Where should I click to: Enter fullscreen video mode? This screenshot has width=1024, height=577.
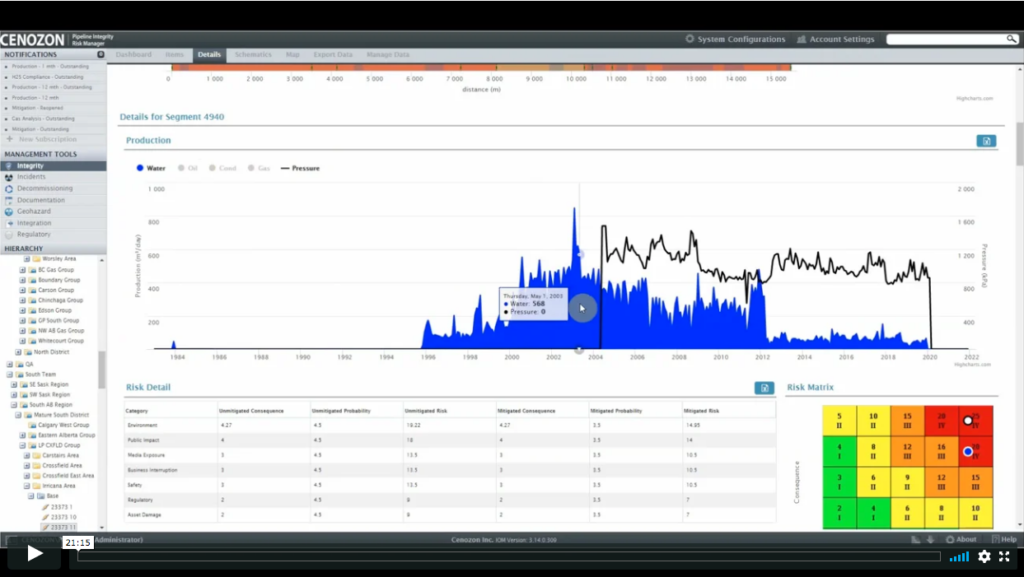1004,557
